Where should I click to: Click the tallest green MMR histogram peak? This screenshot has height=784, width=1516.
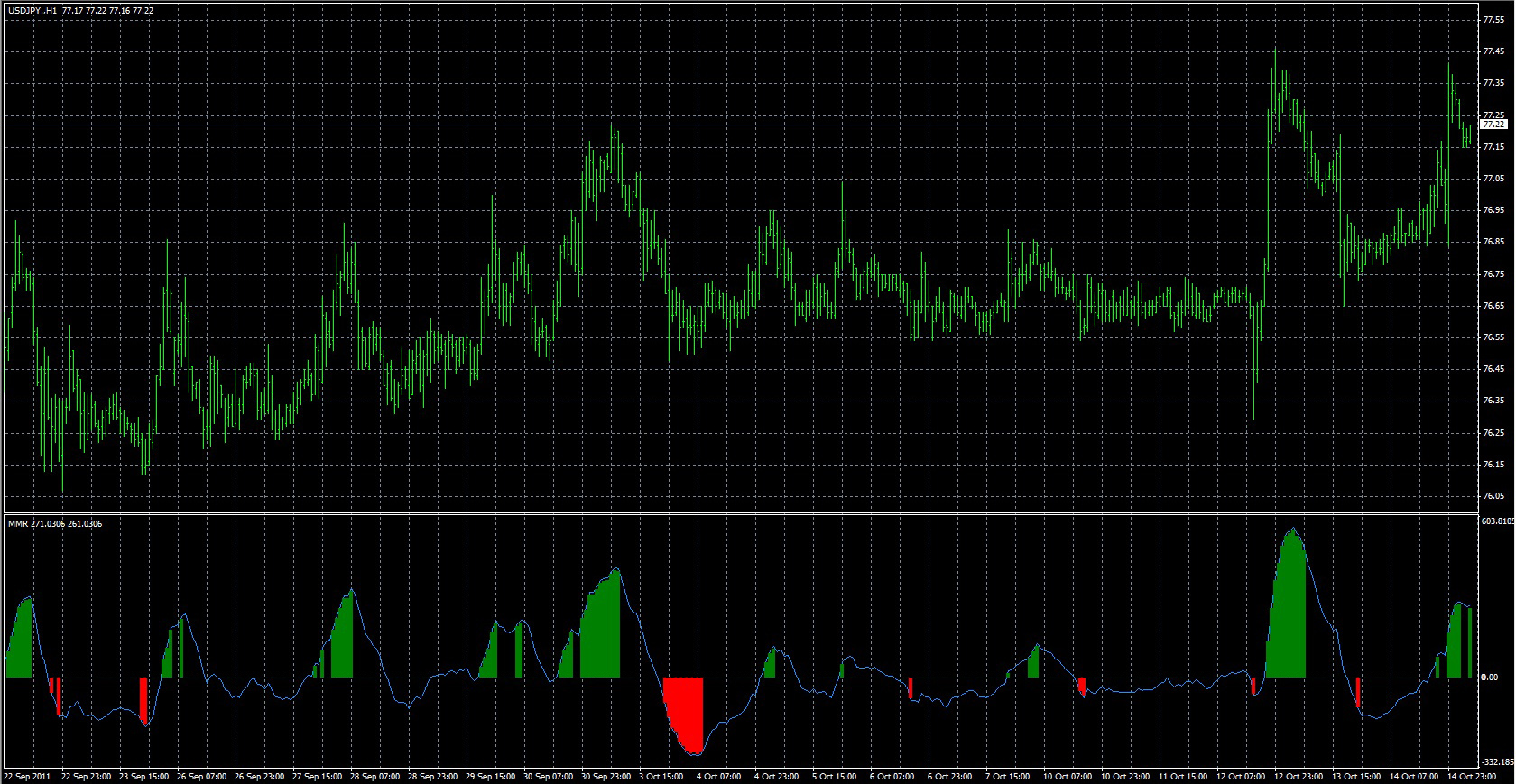pyautogui.click(x=1289, y=613)
